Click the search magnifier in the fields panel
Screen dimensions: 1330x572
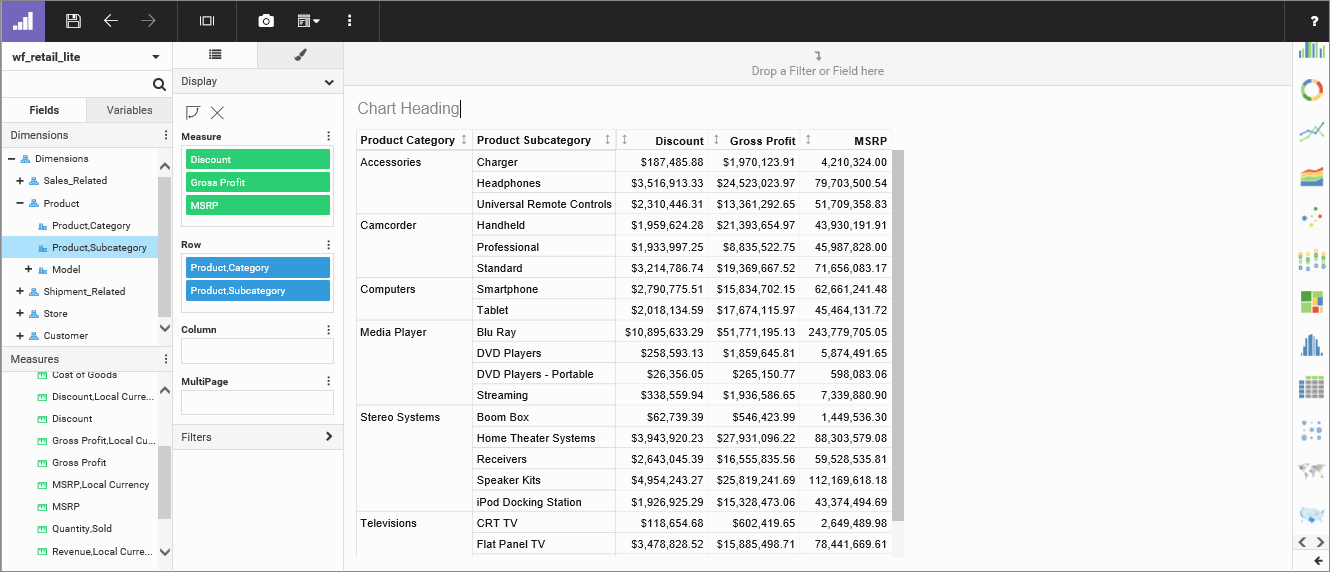pyautogui.click(x=159, y=85)
